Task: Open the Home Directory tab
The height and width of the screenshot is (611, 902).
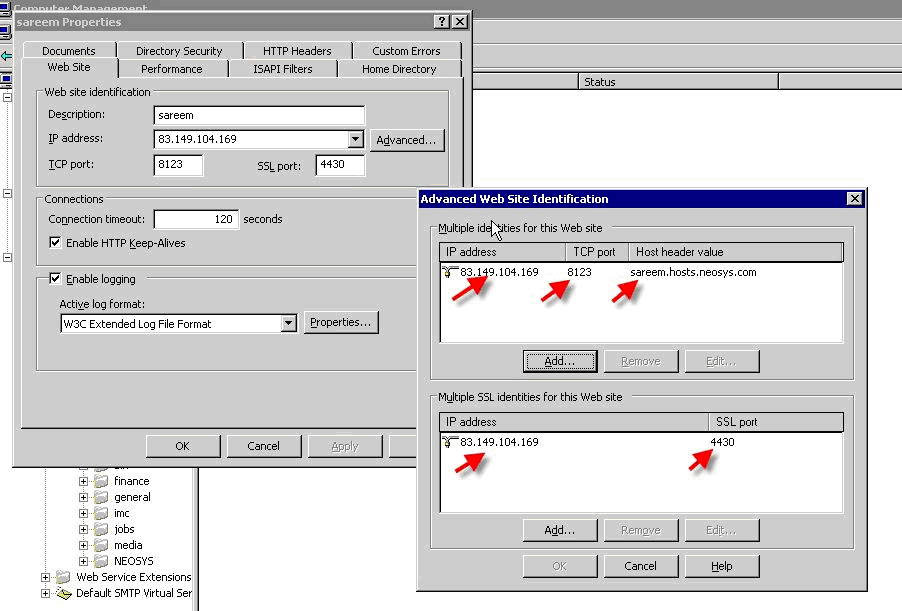Action: (398, 69)
